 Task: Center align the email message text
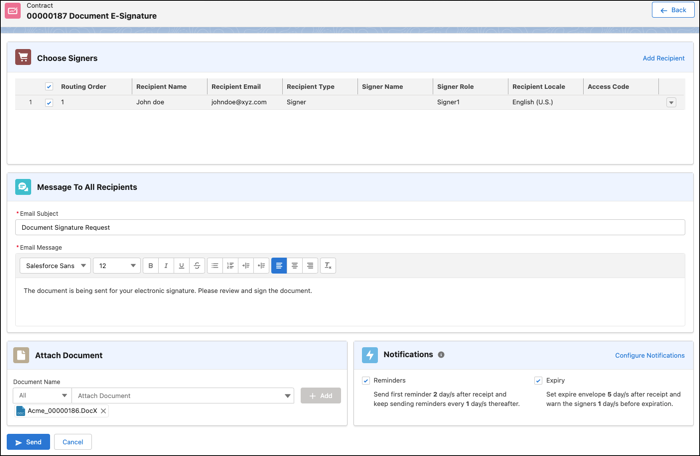click(x=295, y=266)
